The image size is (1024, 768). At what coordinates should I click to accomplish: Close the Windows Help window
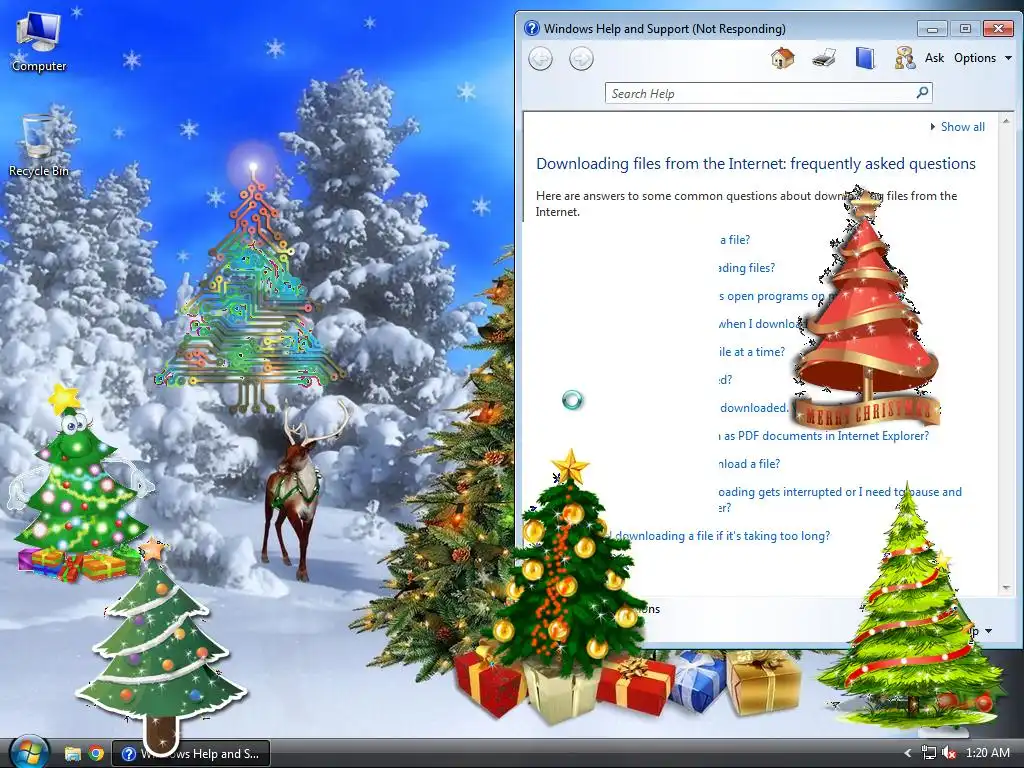click(x=998, y=29)
